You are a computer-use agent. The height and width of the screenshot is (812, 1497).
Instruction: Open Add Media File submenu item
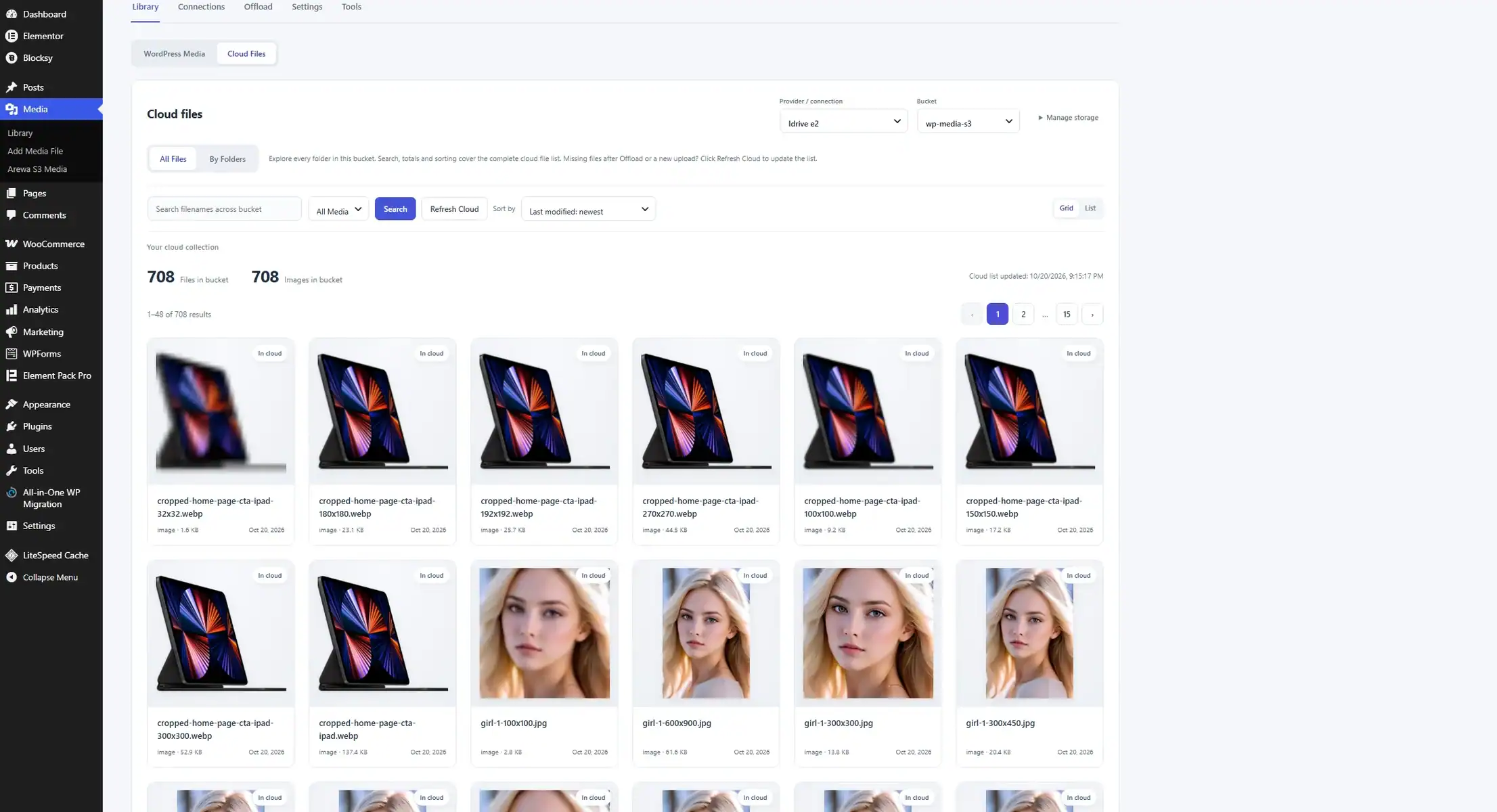(x=35, y=151)
